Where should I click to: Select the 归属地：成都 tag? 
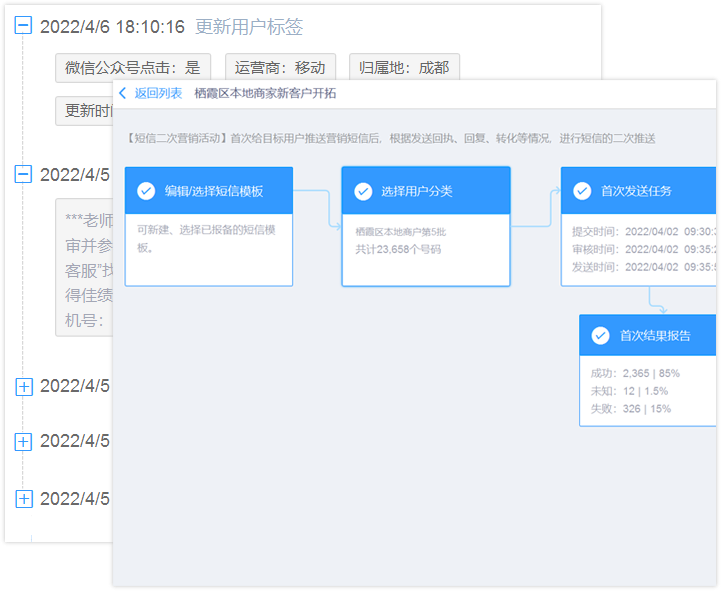405,68
